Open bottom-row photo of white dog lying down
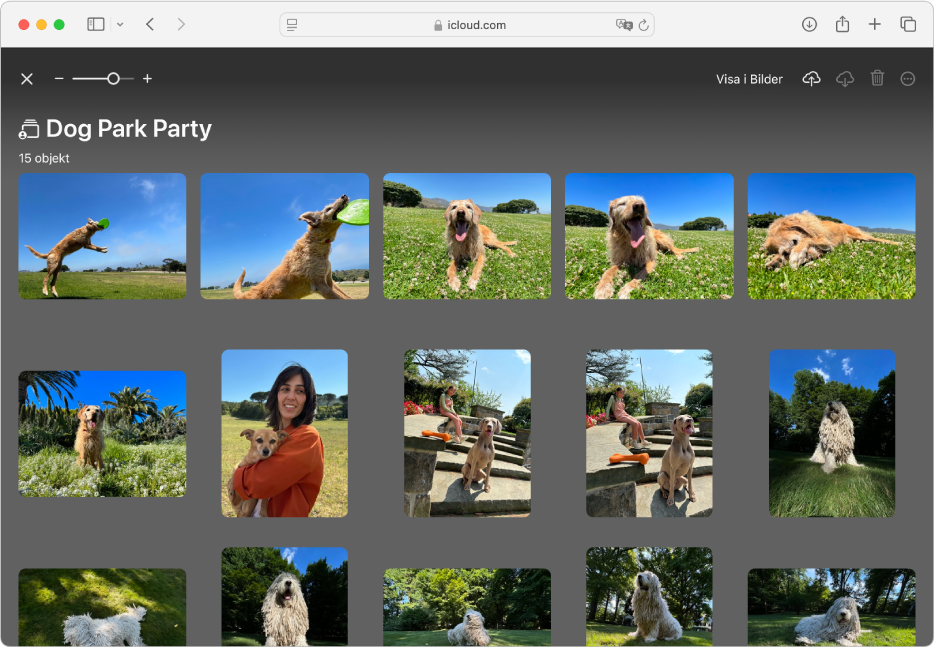This screenshot has width=935, height=649. [x=832, y=607]
